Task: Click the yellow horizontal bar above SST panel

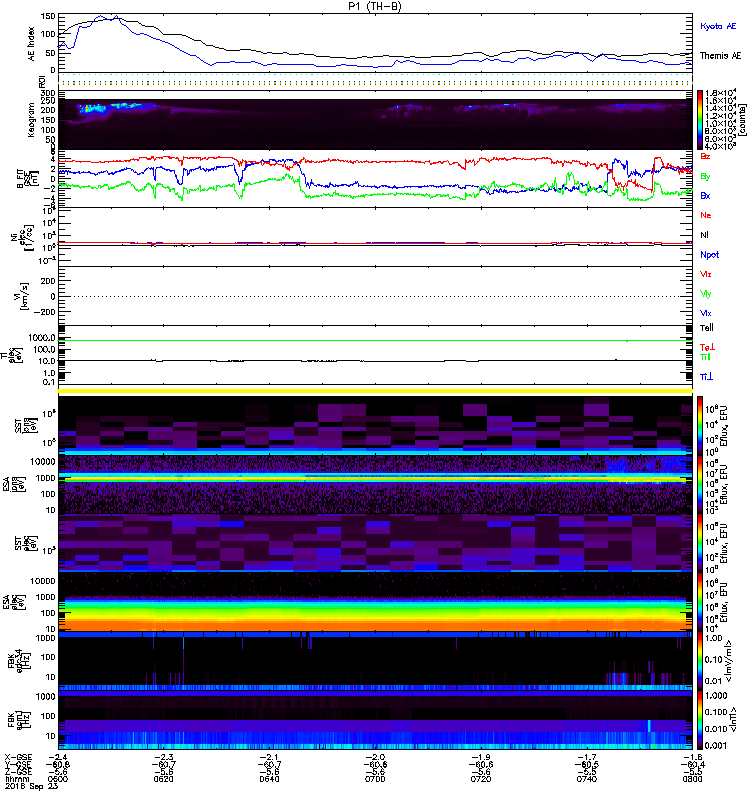Action: 376,390
